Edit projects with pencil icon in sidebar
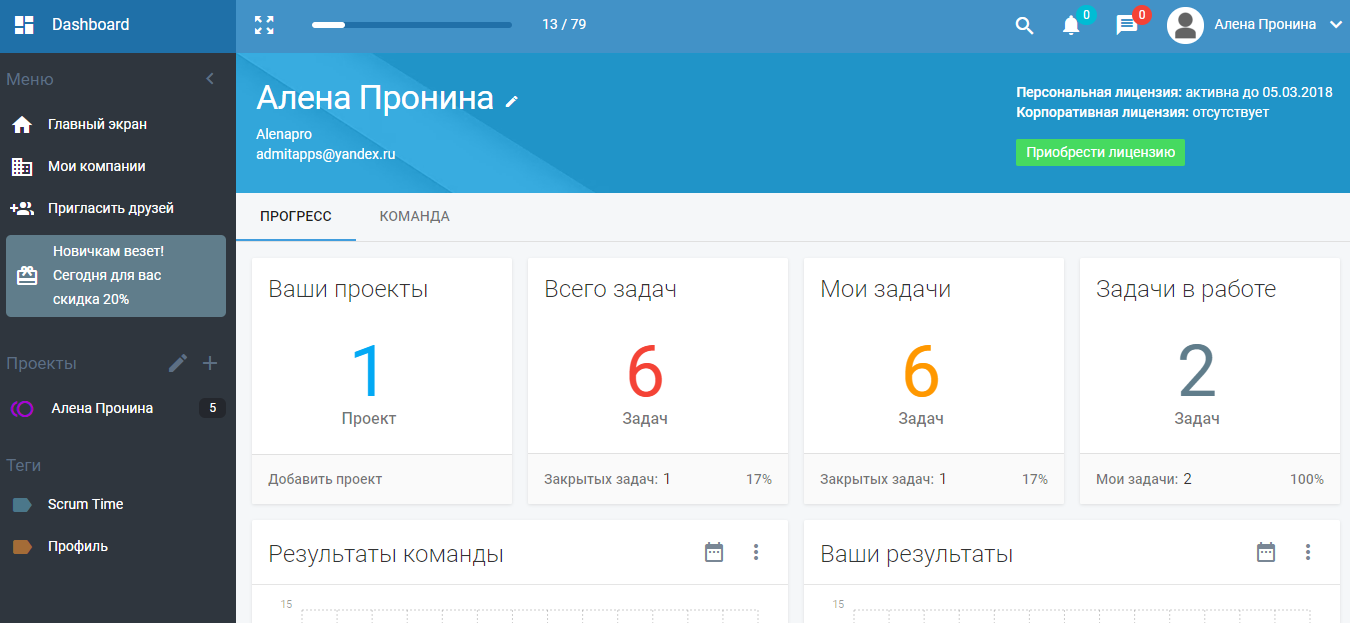This screenshot has width=1350, height=623. click(178, 363)
